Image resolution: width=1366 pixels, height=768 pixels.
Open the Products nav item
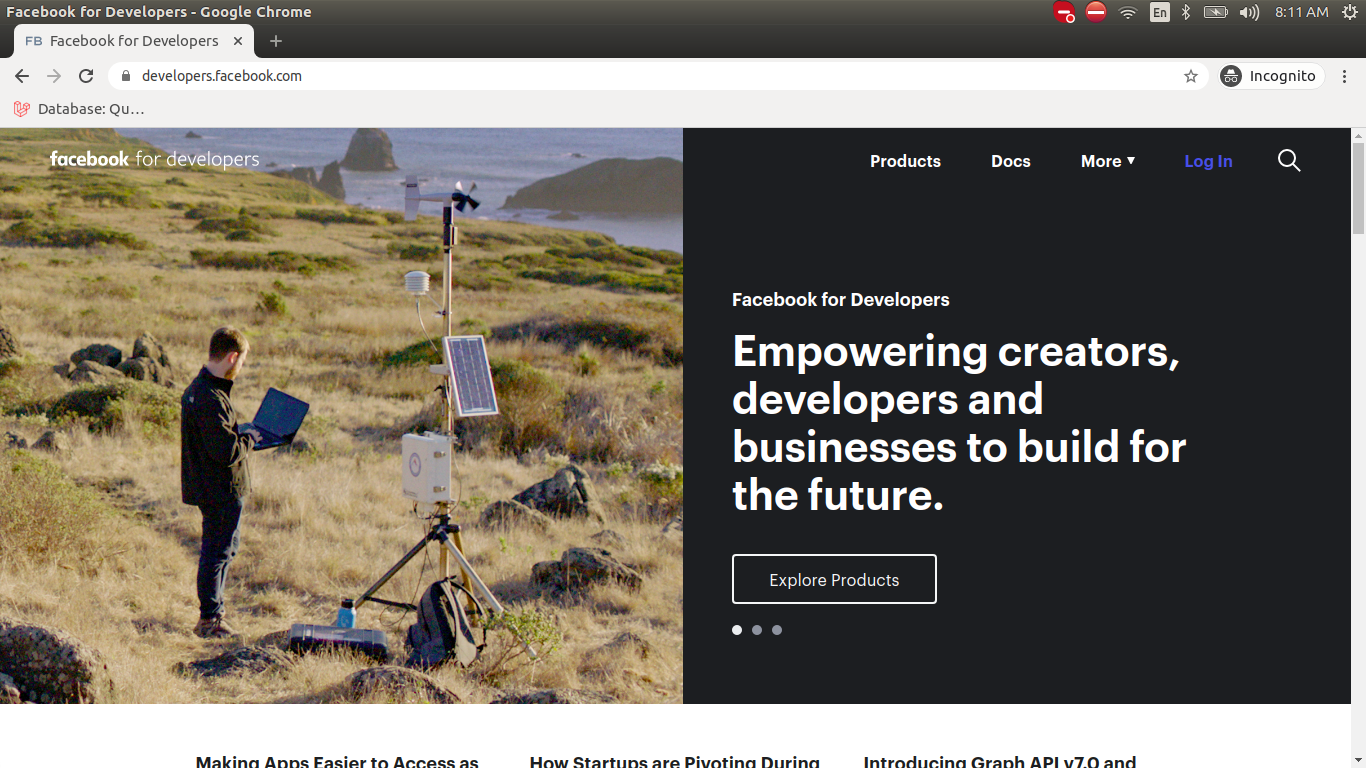click(x=905, y=161)
